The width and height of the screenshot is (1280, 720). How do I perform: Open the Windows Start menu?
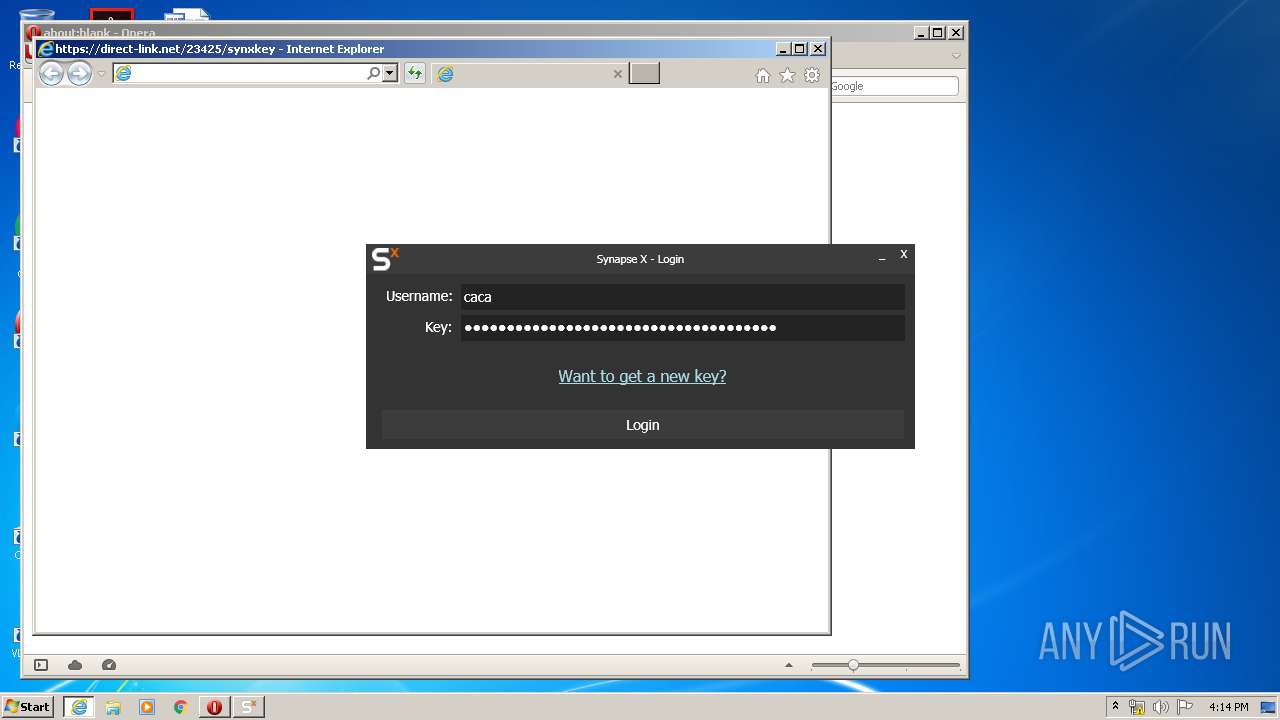click(27, 707)
